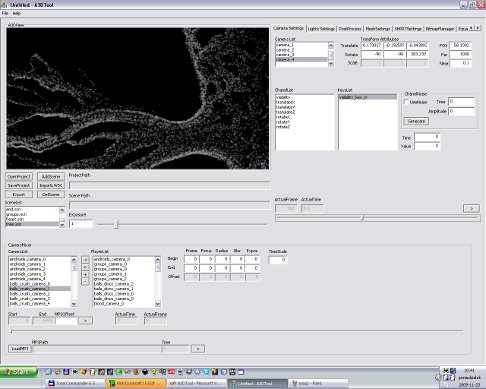The height and width of the screenshot is (389, 486).
Task: Switch to the Paint window in taskbar
Action: pyautogui.click(x=318, y=384)
